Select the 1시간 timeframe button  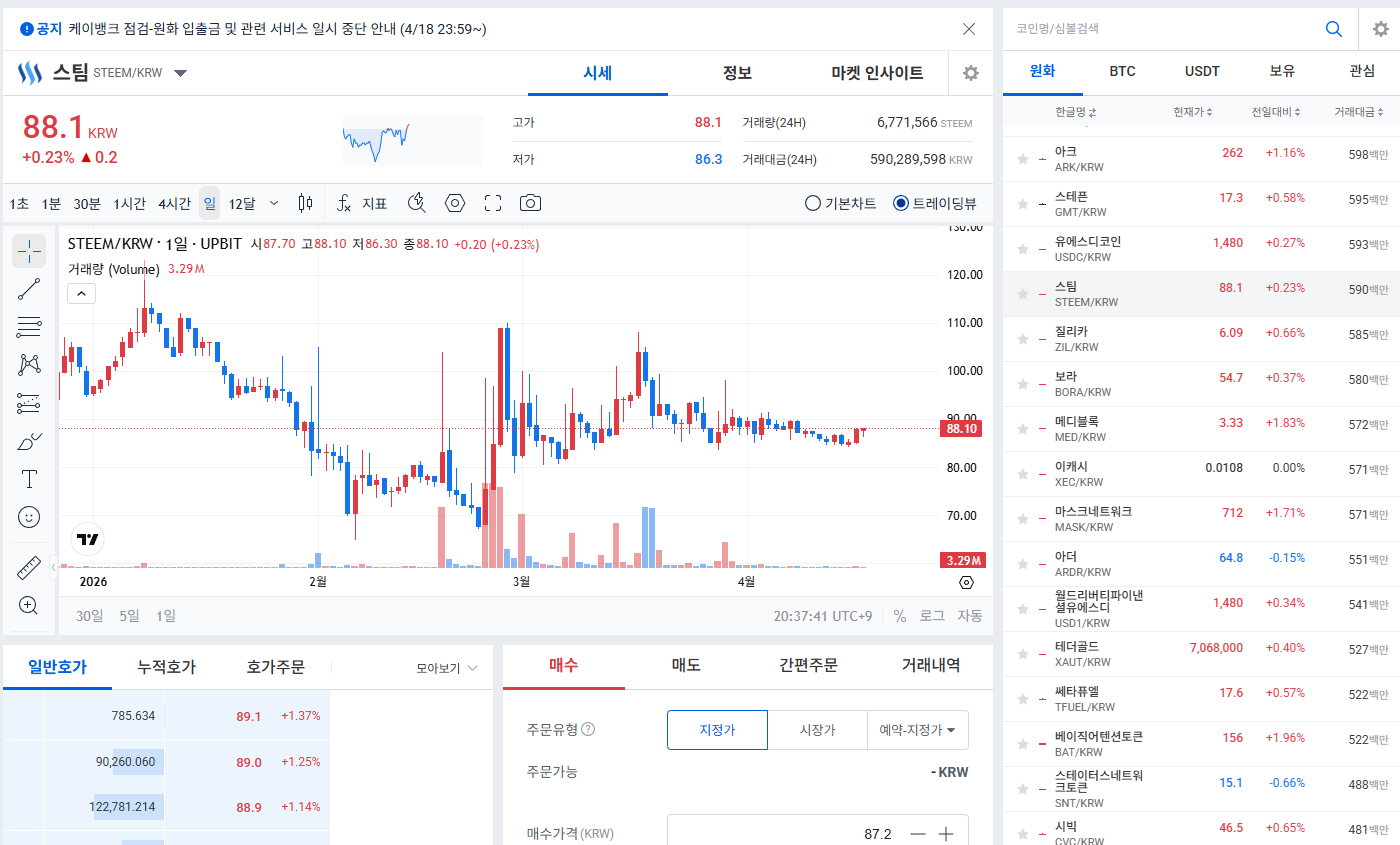129,203
